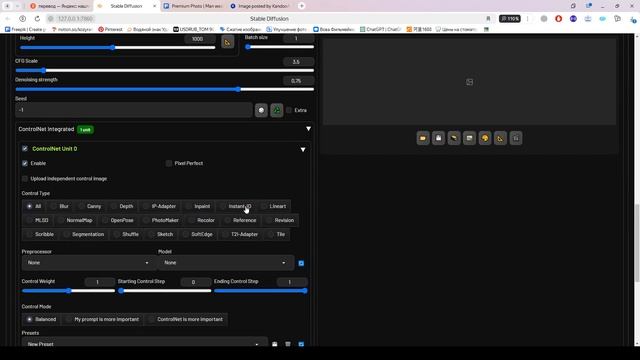Click the palette icon under the output
This screenshot has height=360, width=640.
coord(485,138)
